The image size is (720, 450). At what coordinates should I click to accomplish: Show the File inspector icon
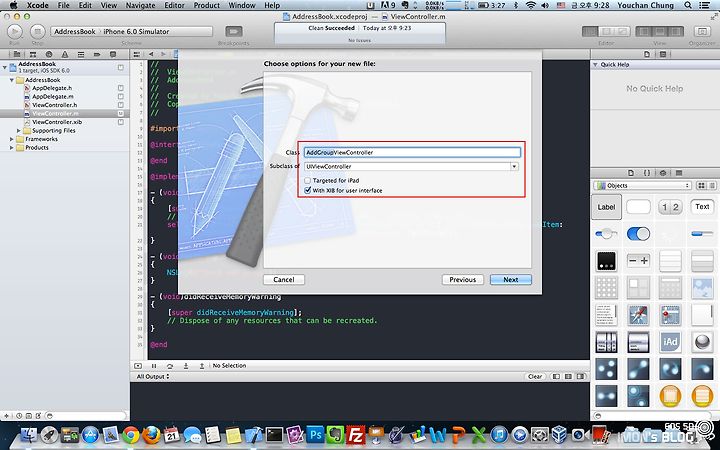click(647, 54)
